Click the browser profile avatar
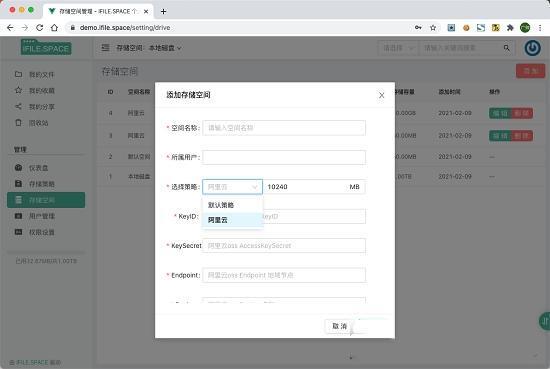 tap(525, 28)
